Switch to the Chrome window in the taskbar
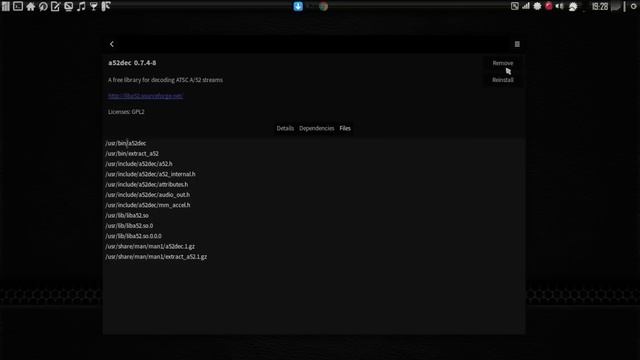 coord(323,6)
